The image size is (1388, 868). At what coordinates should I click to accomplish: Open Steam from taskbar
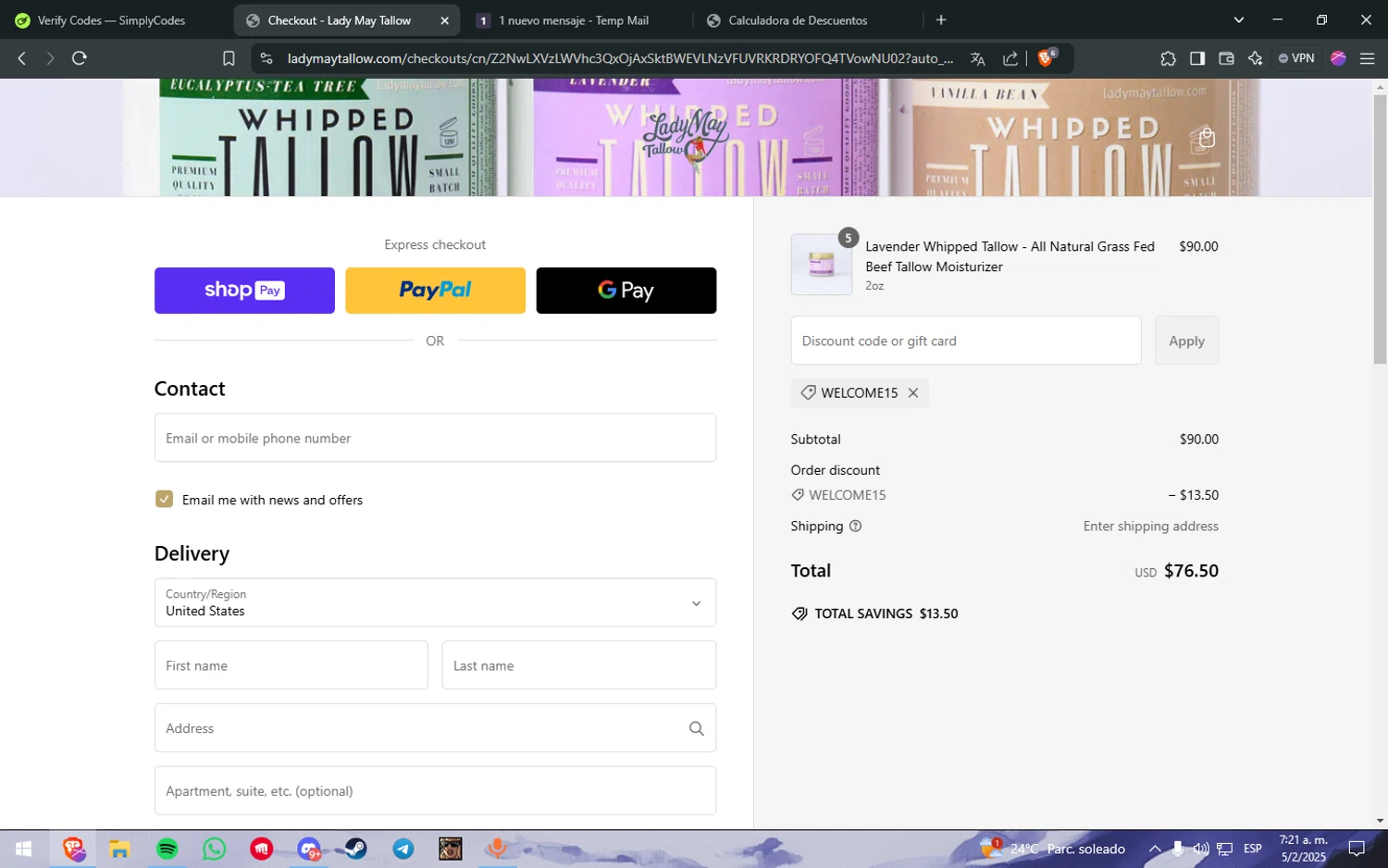(x=355, y=849)
